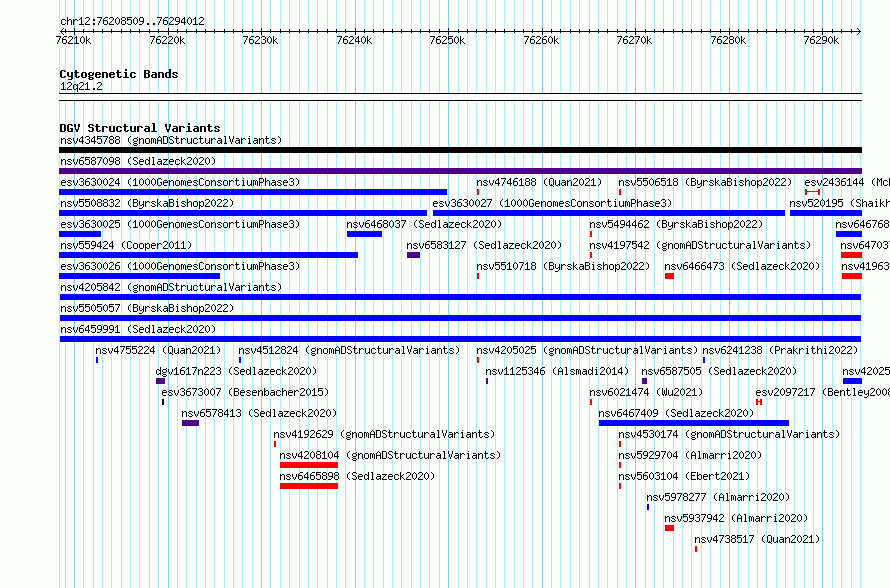Click nsv5978277 Almarri2020 label
The width and height of the screenshot is (890, 588).
click(x=718, y=497)
